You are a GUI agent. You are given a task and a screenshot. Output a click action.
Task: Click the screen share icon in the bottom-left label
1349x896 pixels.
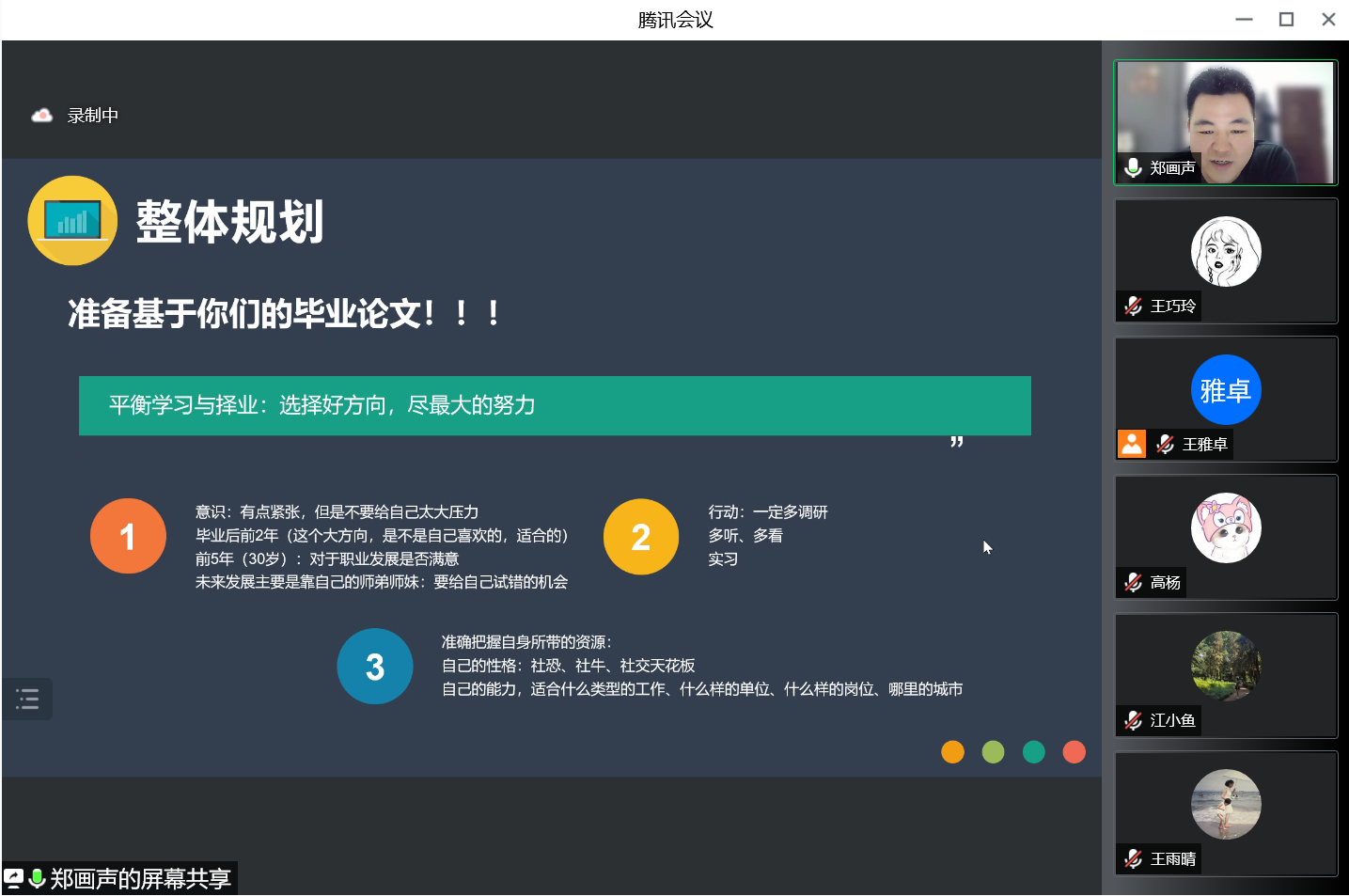coord(13,878)
